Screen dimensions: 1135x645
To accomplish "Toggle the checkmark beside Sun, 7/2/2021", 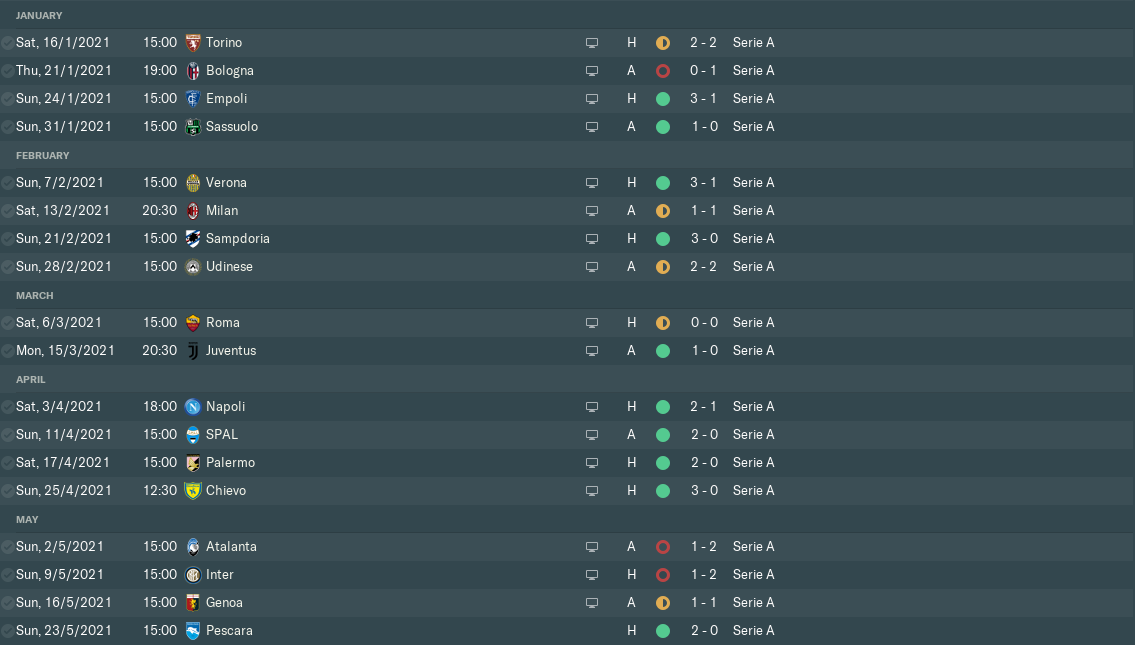I will [8, 183].
